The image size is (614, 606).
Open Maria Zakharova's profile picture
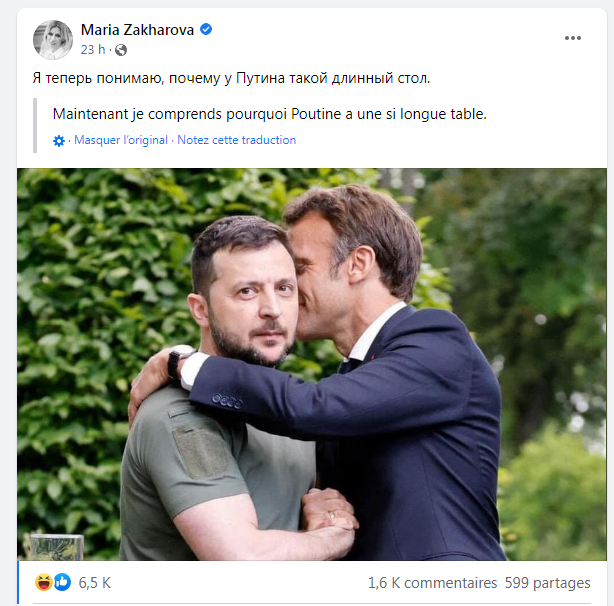pos(53,39)
